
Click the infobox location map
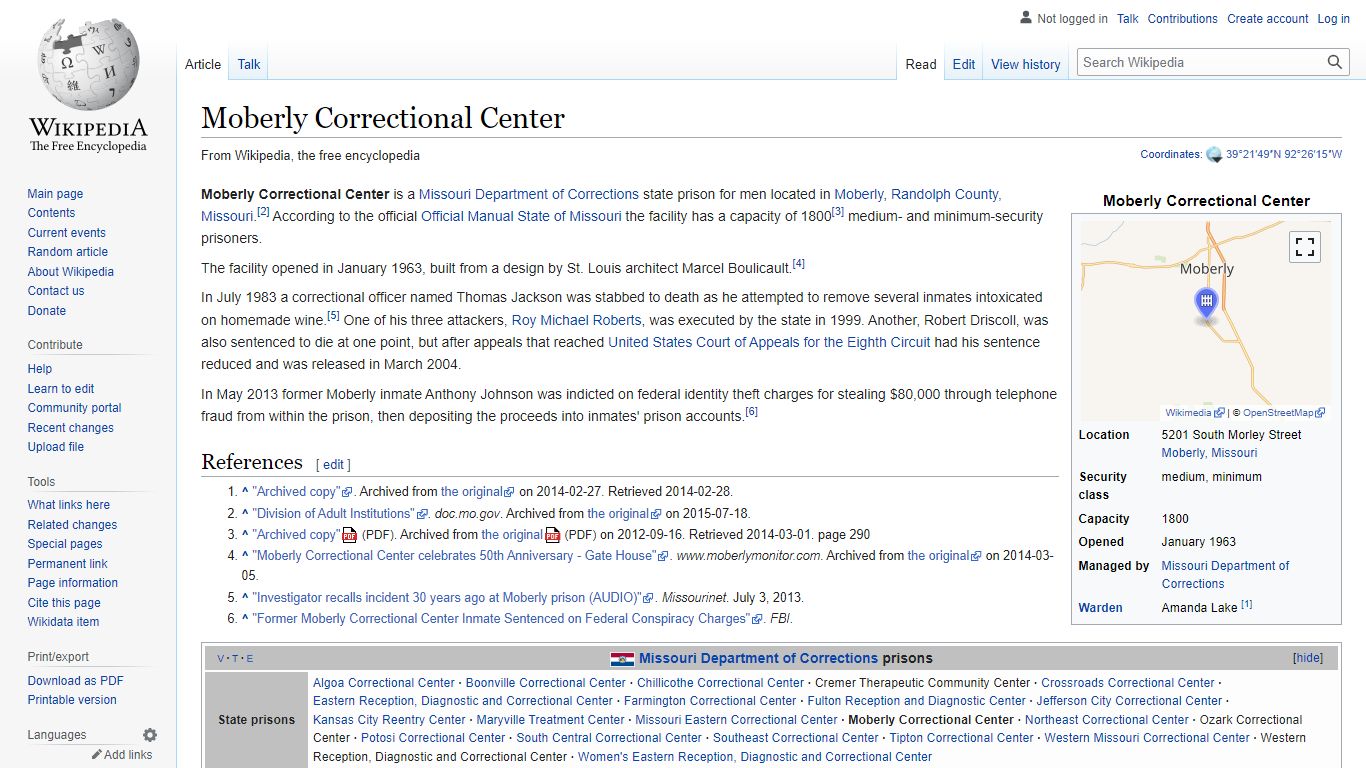pyautogui.click(x=1206, y=320)
